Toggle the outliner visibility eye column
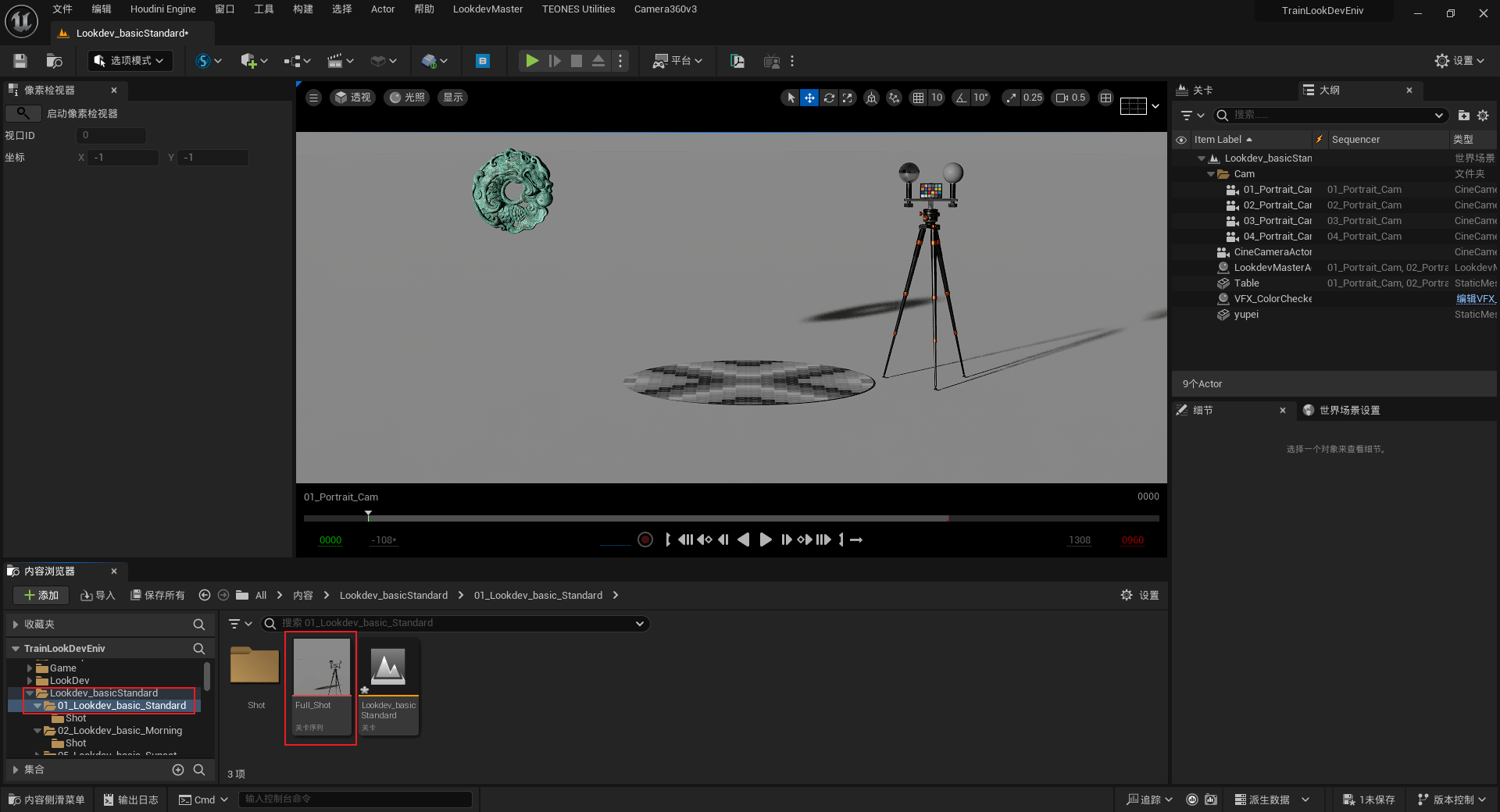 [x=1181, y=140]
